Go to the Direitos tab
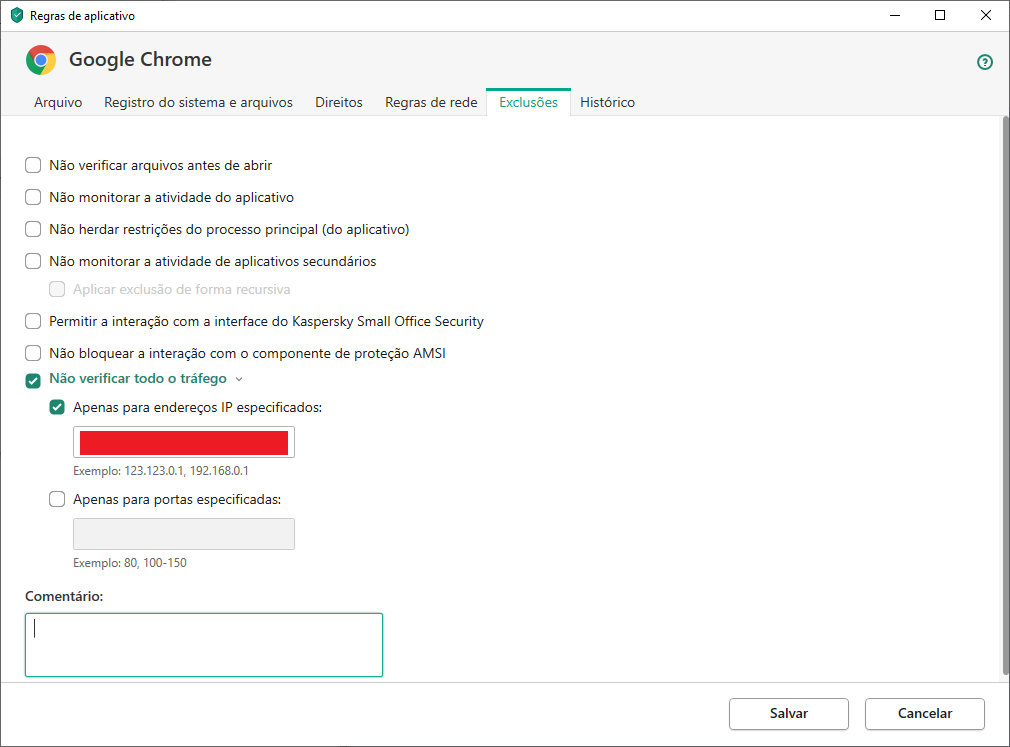This screenshot has width=1010, height=747. [x=339, y=102]
